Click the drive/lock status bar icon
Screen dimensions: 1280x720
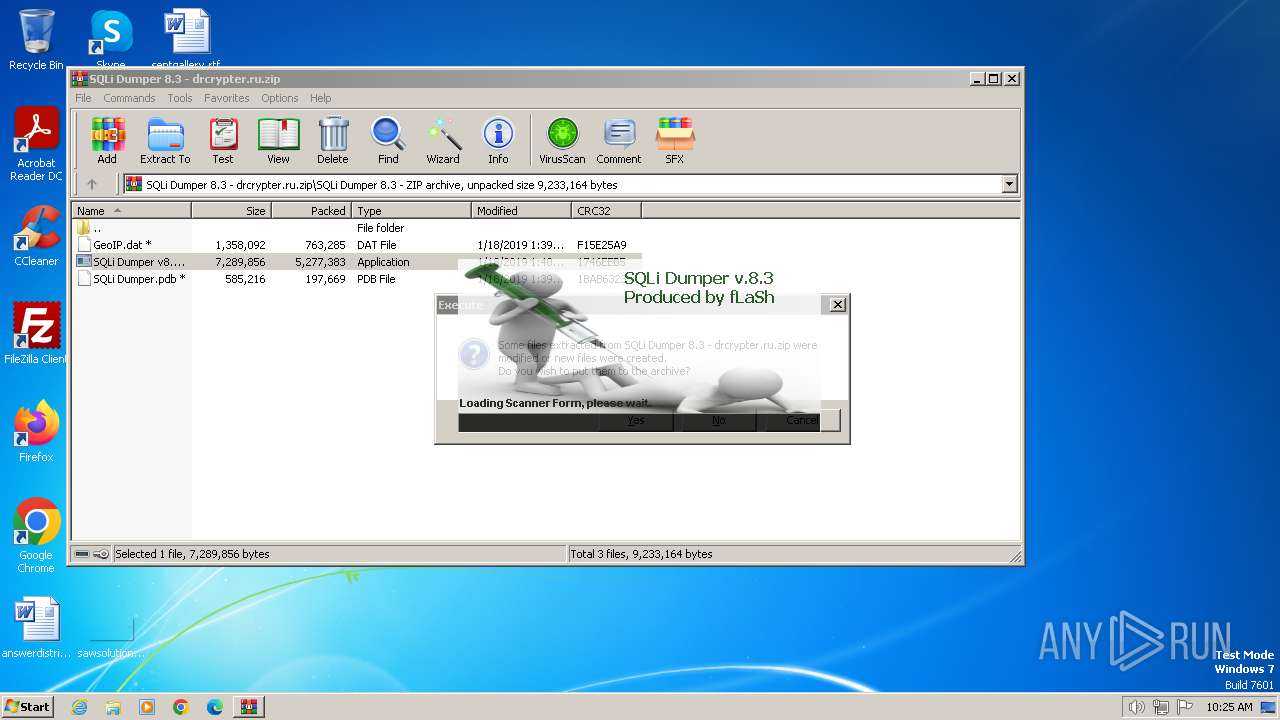click(92, 554)
